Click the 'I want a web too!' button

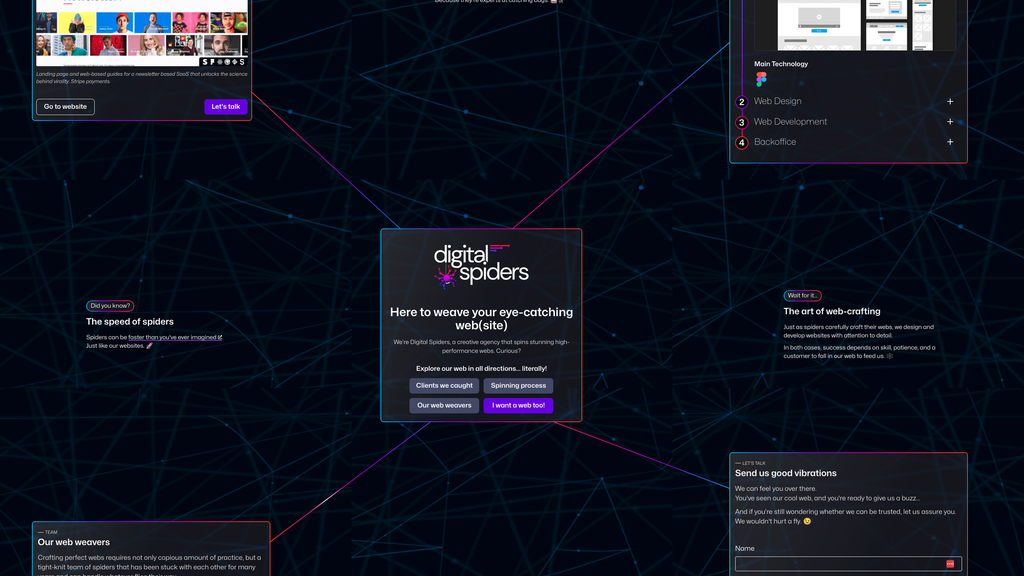519,406
